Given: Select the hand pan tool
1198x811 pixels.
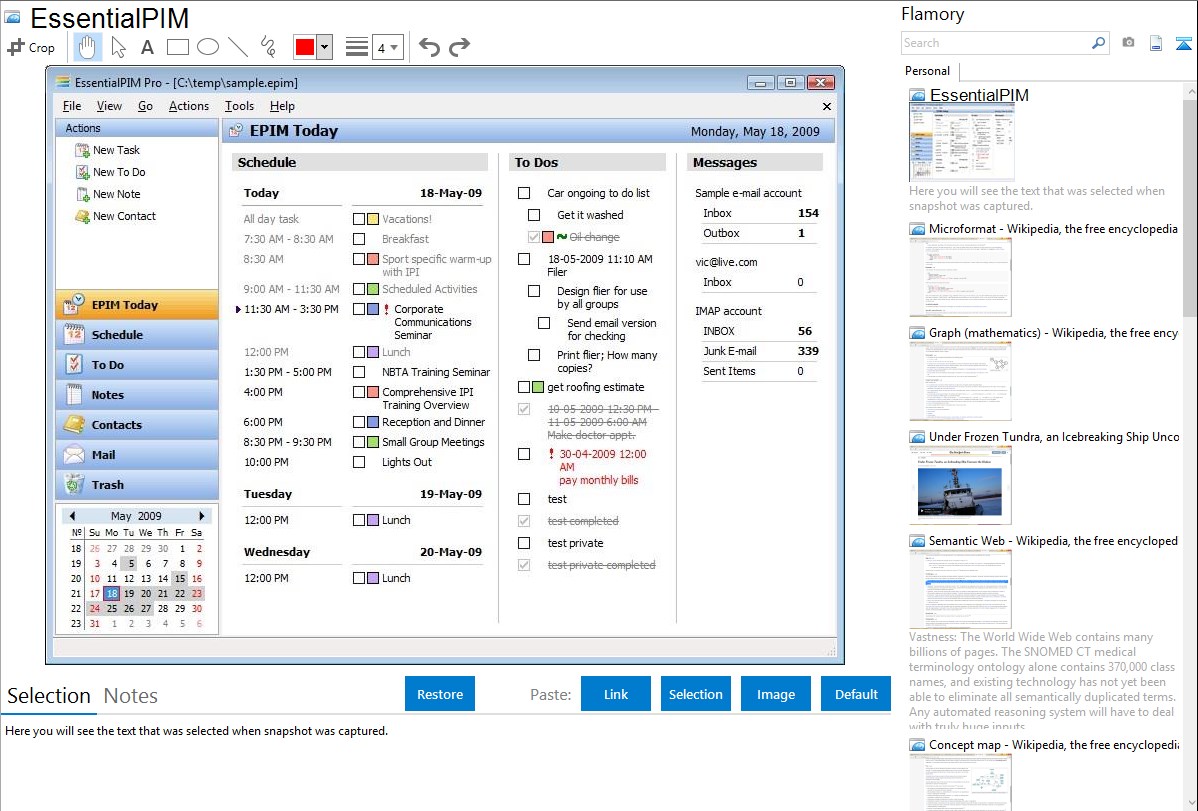Looking at the screenshot, I should pos(88,47).
